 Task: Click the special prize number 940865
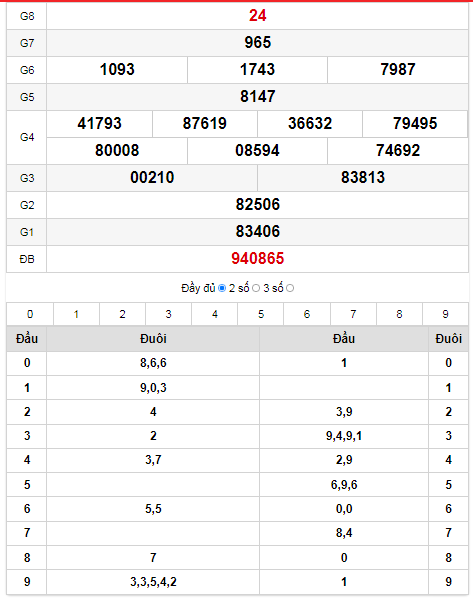[x=258, y=259]
